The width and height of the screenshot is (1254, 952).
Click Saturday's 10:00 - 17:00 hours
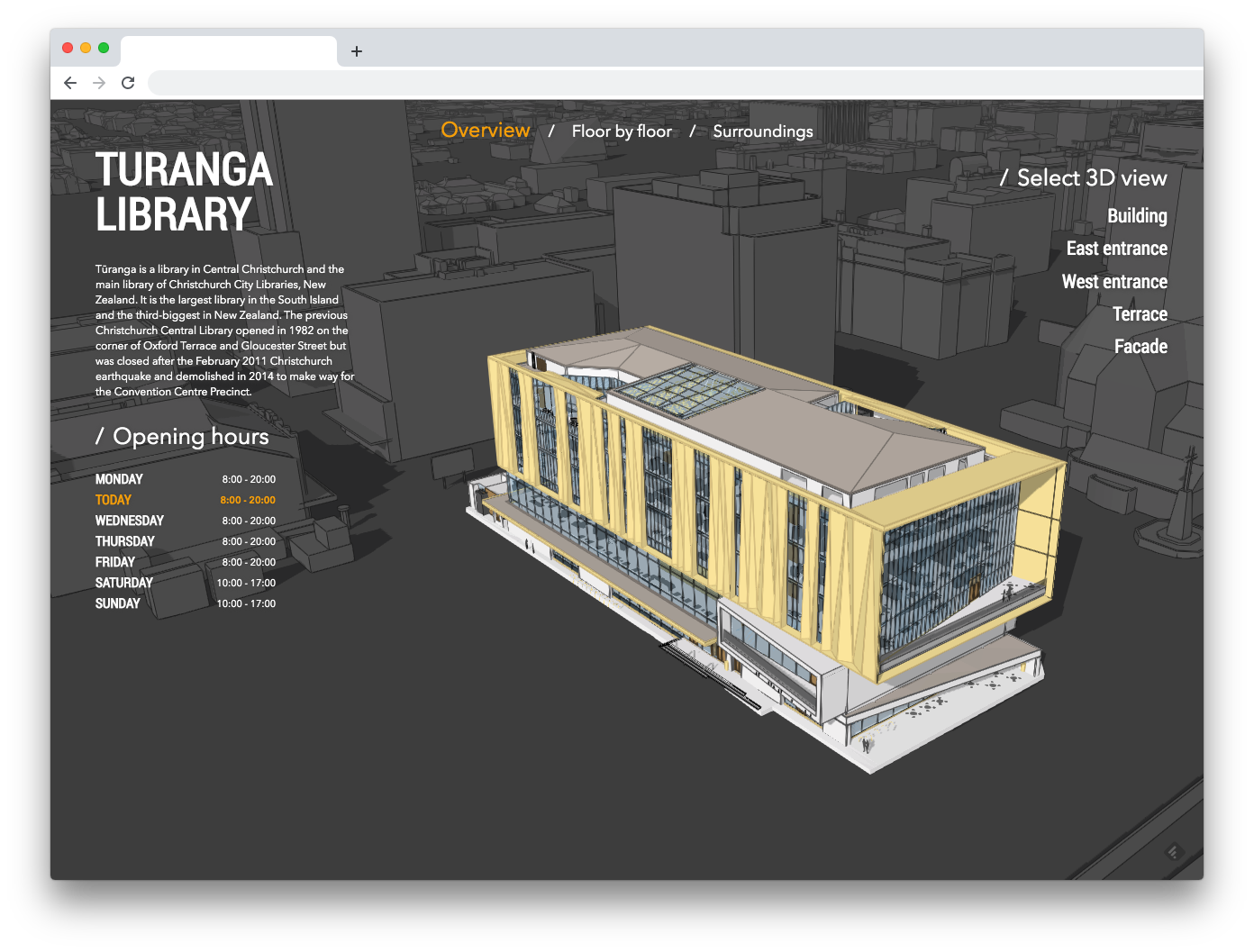(246, 583)
